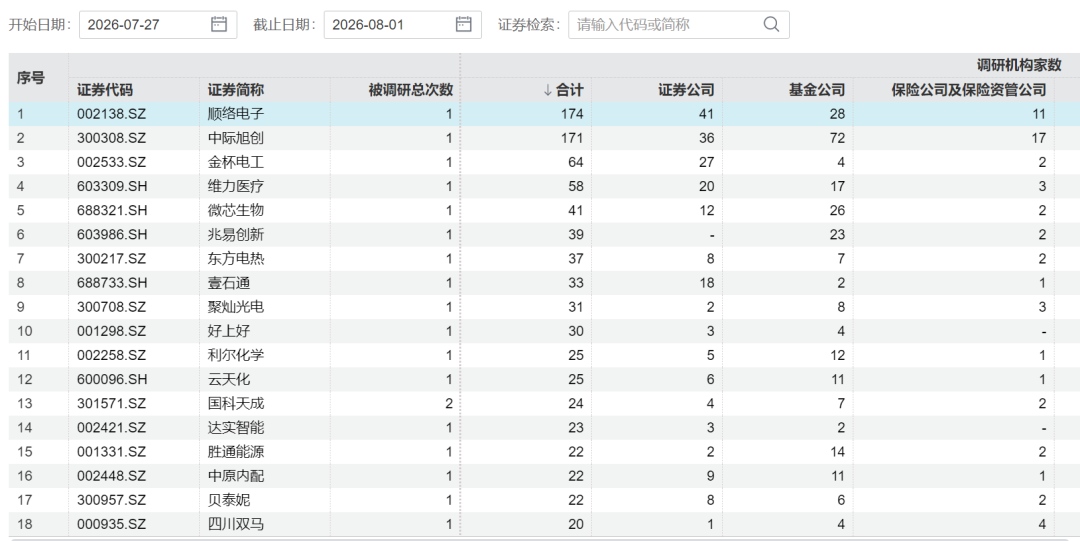This screenshot has width=1080, height=541.
Task: Sort by 证券代码 column header
Action: 105,90
